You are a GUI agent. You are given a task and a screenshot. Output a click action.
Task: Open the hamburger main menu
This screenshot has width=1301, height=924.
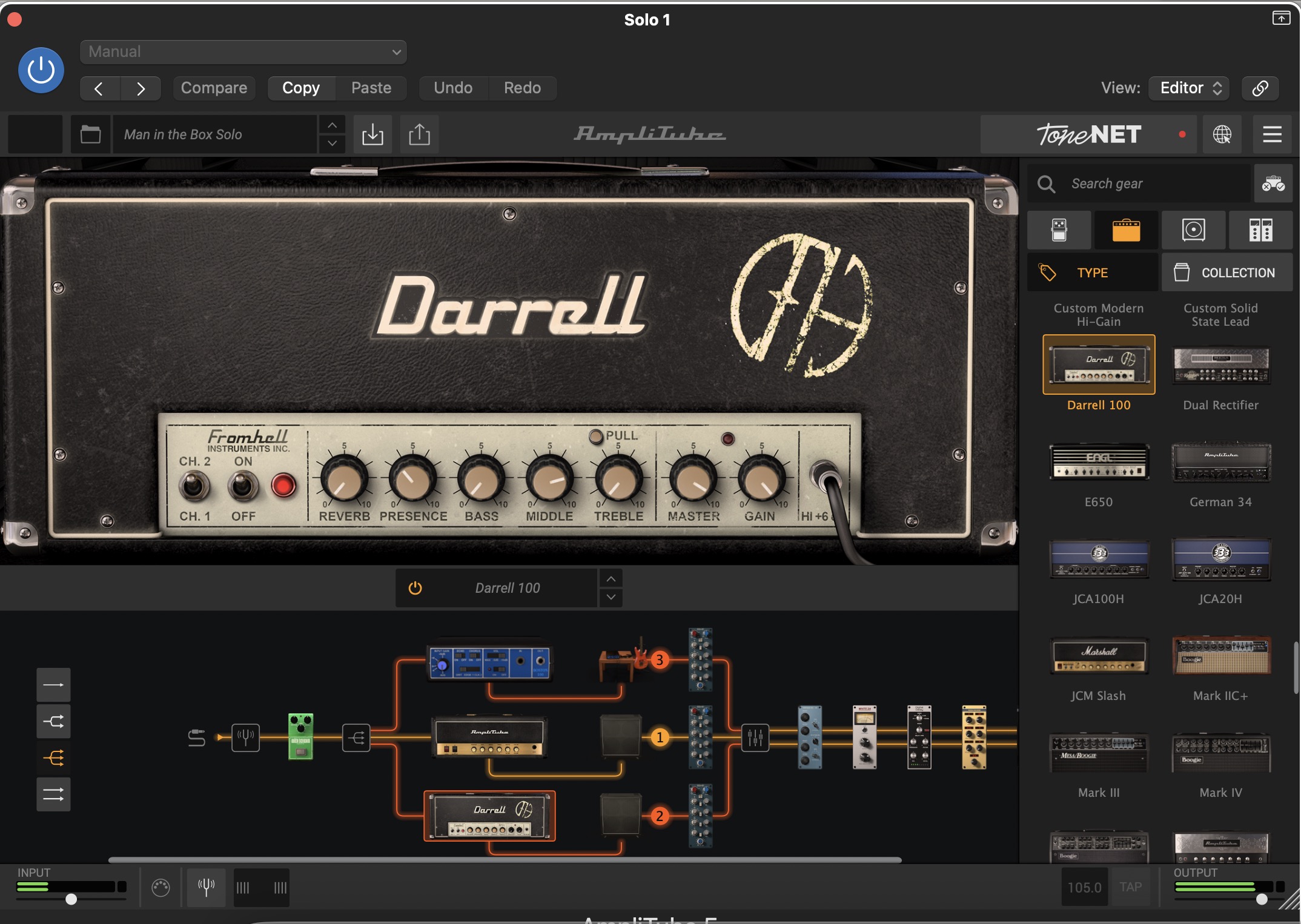click(1272, 134)
